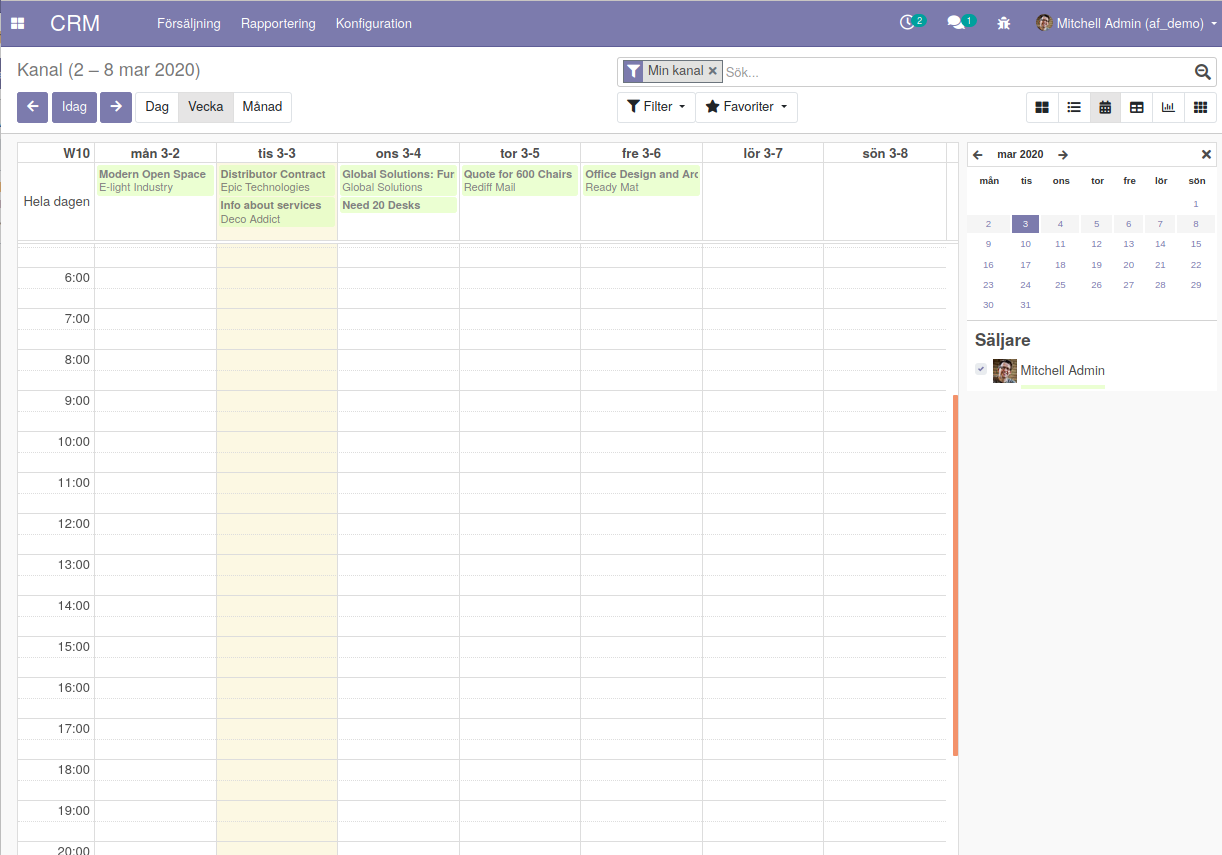Go to next week with right arrow
1222x855 pixels.
pos(116,107)
